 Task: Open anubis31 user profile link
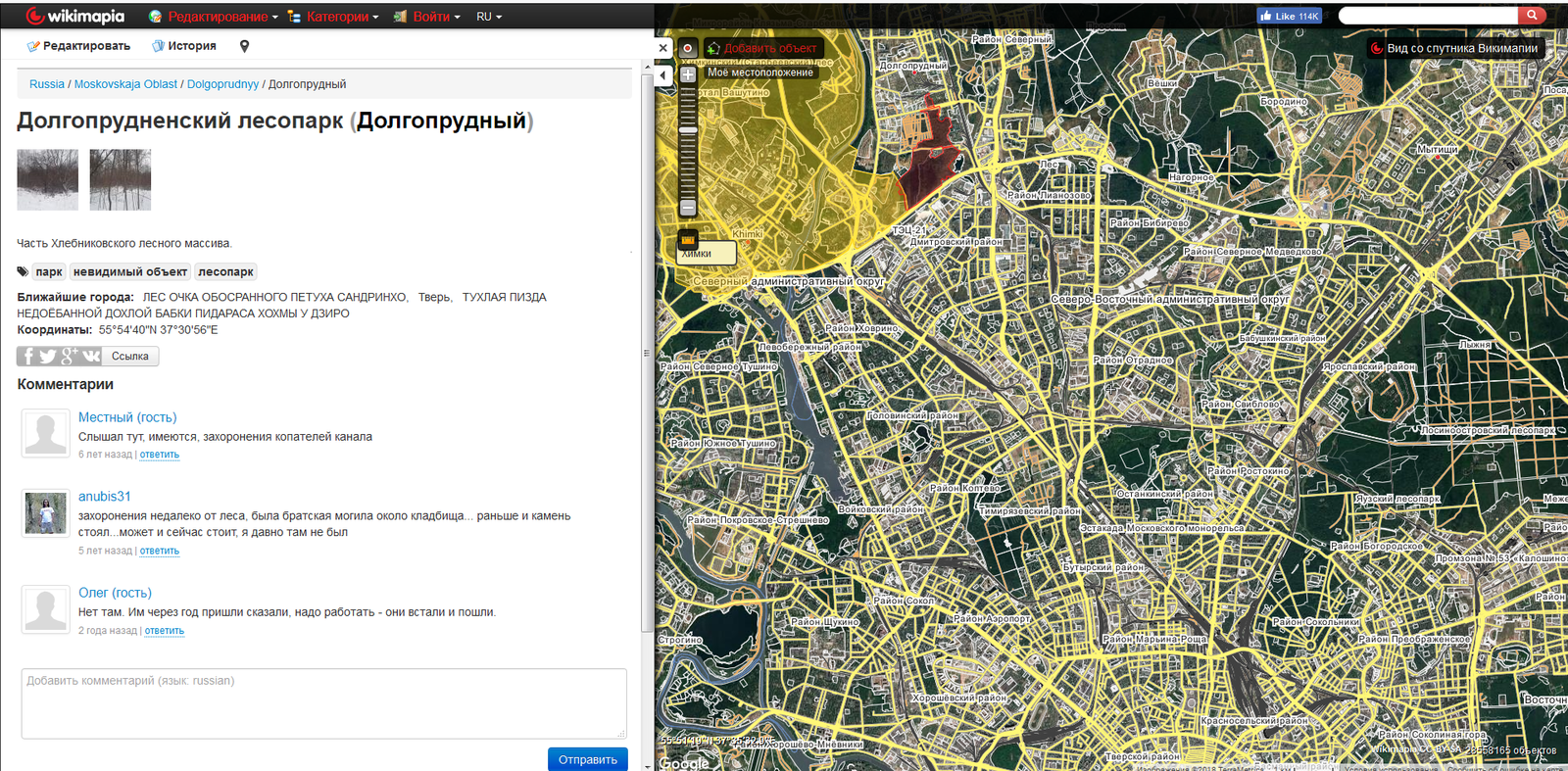tap(105, 497)
